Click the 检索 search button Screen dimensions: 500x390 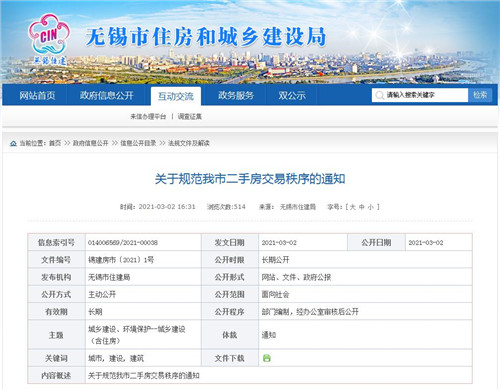coord(480,95)
